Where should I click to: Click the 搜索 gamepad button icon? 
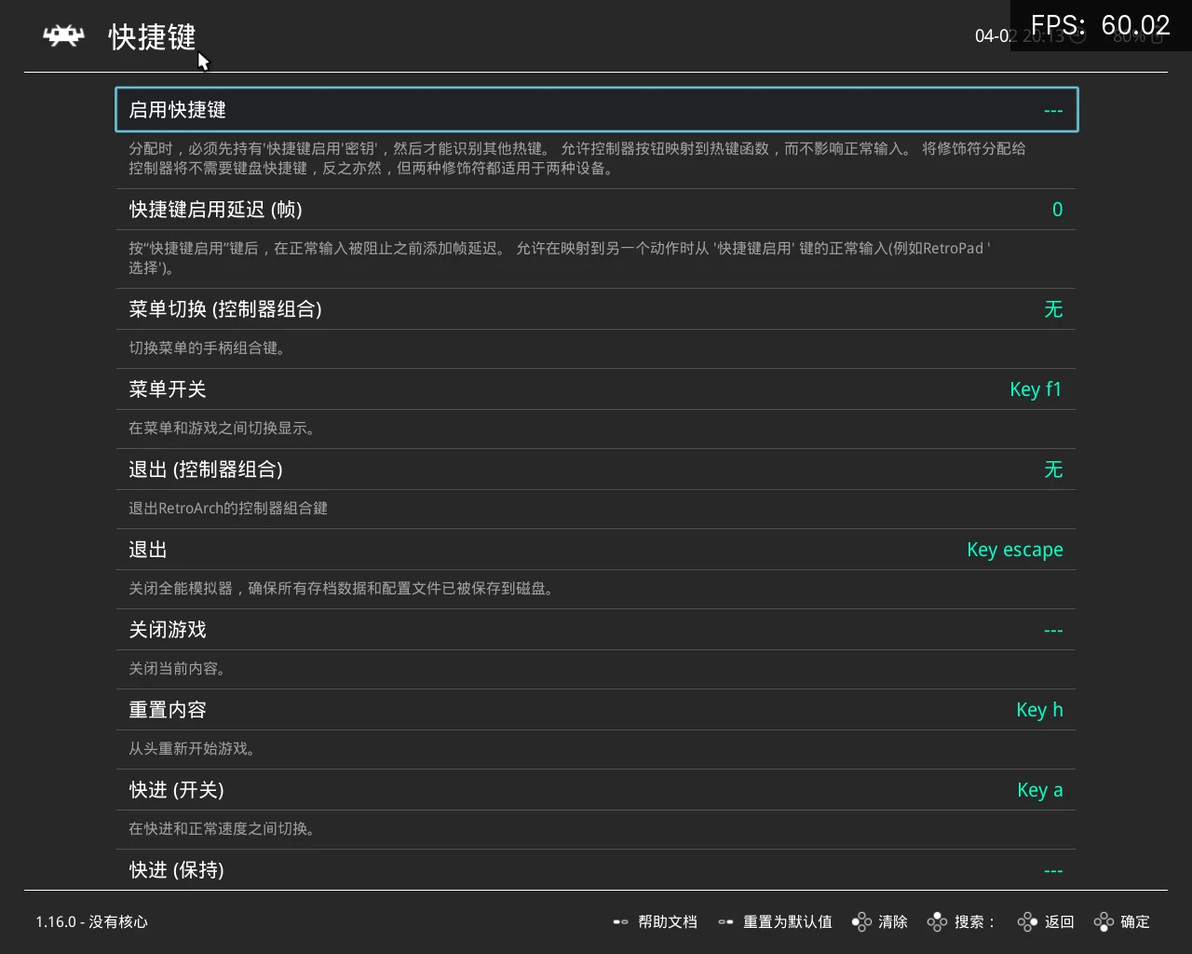point(937,922)
